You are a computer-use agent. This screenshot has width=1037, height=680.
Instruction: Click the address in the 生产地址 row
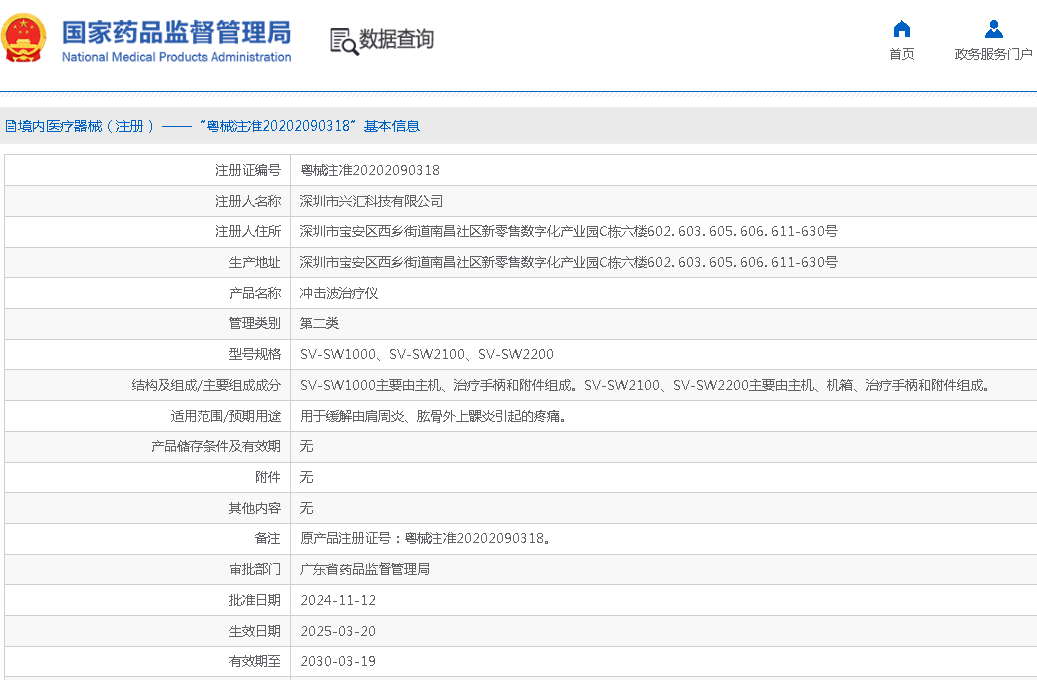pyautogui.click(x=568, y=262)
